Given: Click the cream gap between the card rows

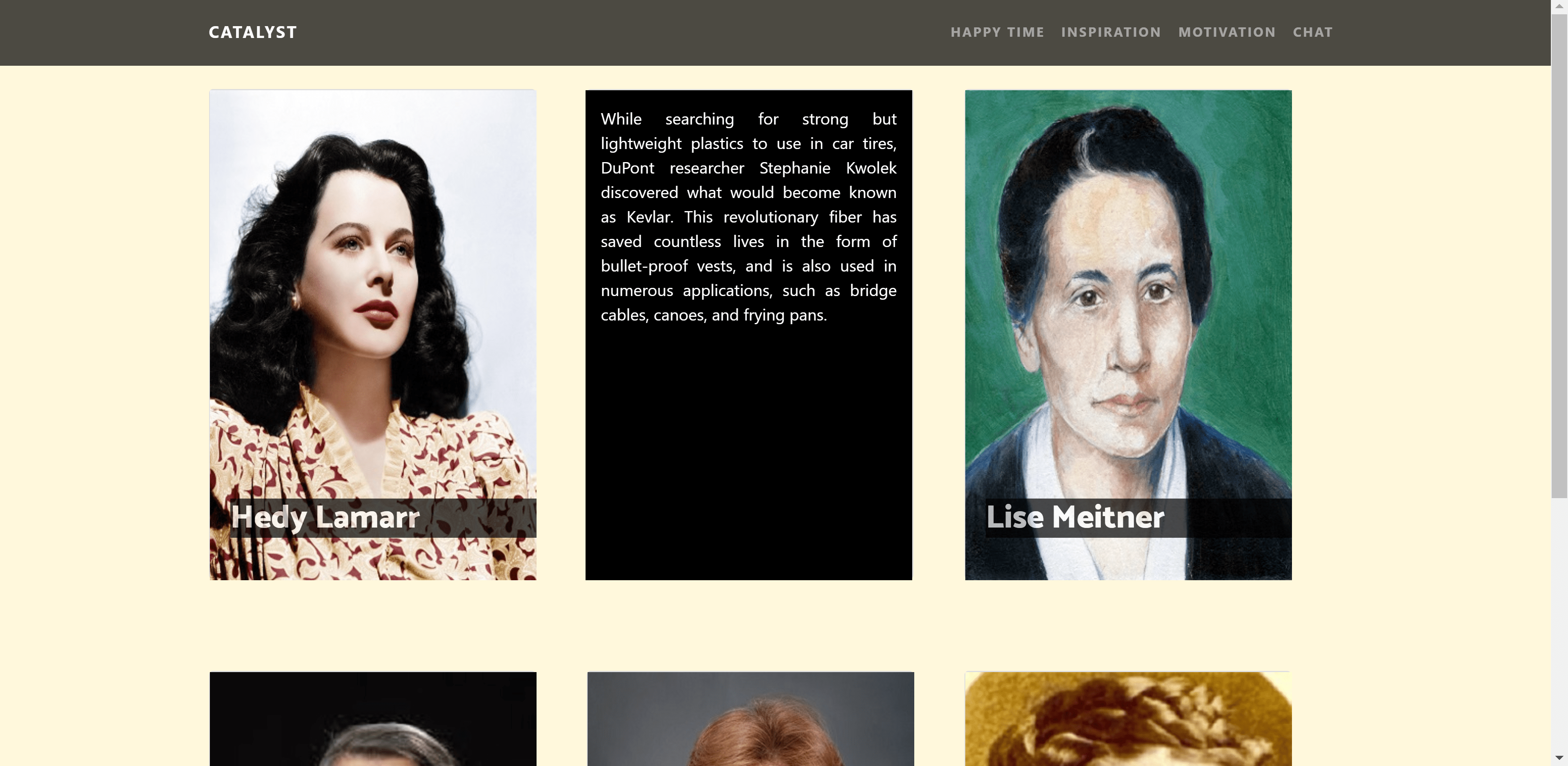Looking at the screenshot, I should tap(751, 626).
